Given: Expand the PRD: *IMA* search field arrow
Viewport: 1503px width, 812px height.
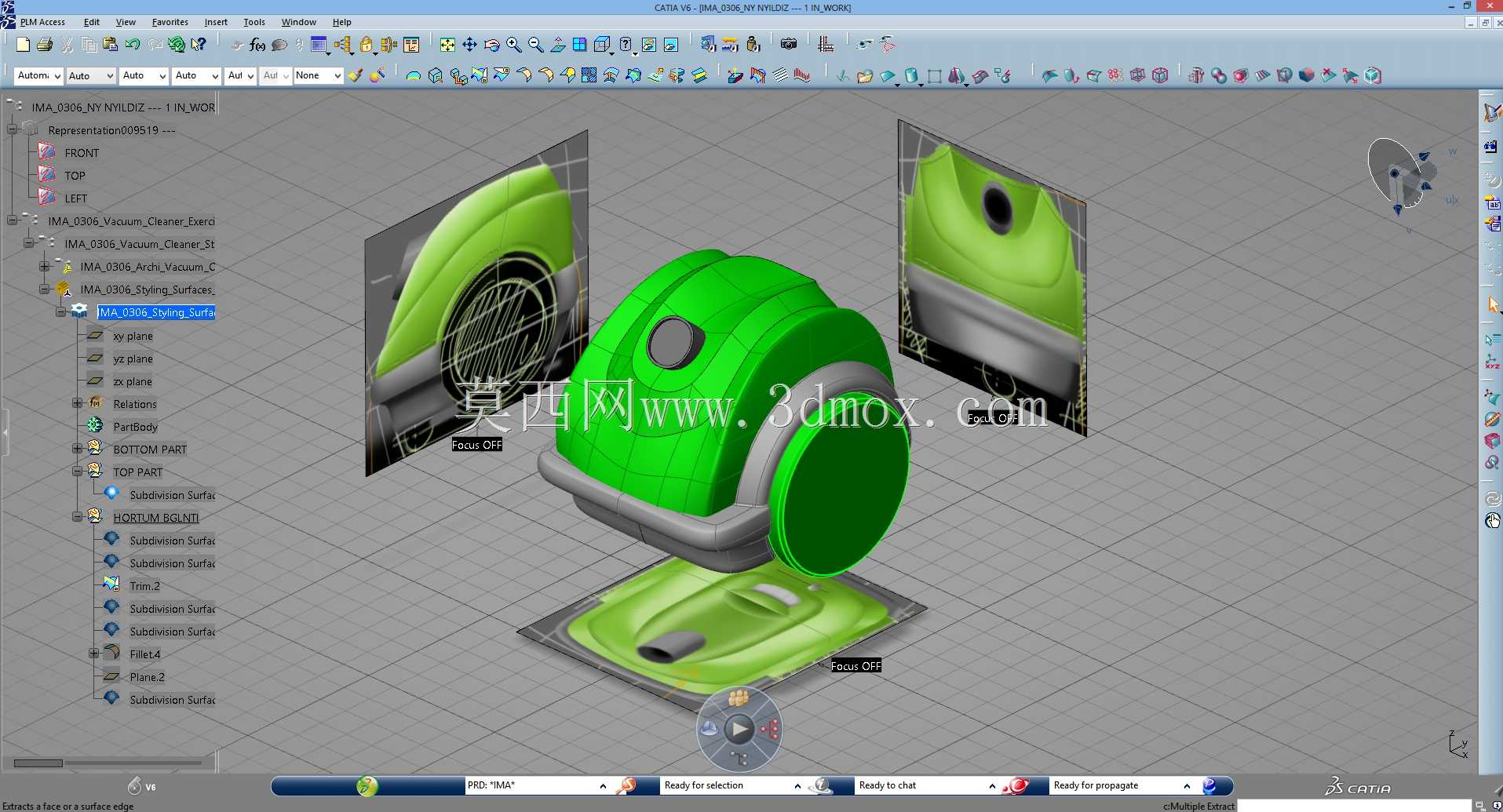Looking at the screenshot, I should [x=603, y=785].
